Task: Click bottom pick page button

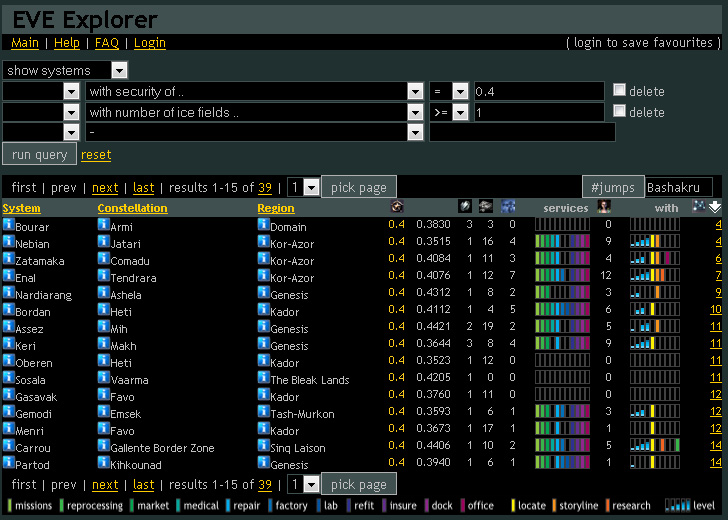Action: pyautogui.click(x=358, y=484)
